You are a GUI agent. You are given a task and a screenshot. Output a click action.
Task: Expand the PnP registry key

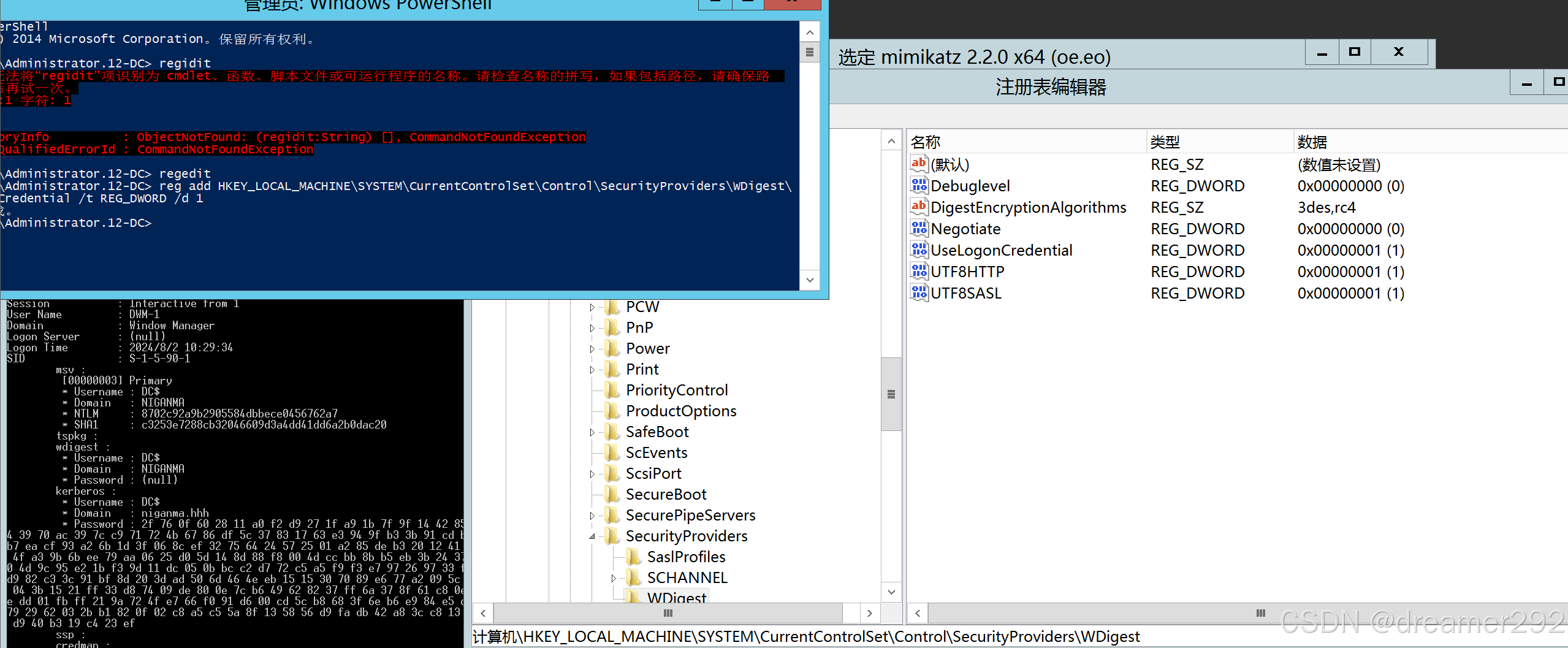[x=592, y=328]
